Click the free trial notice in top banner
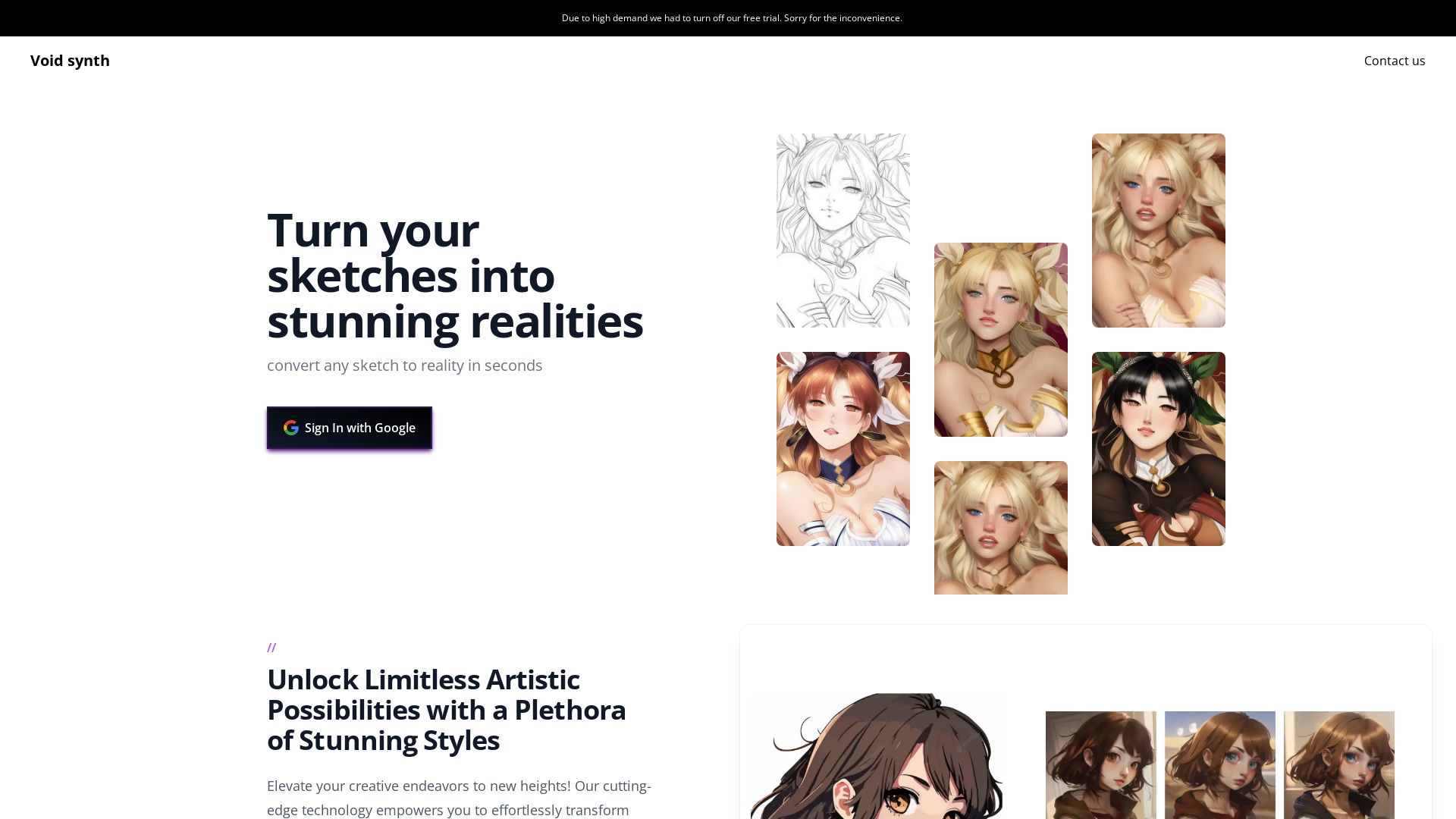1456x819 pixels. point(731,18)
